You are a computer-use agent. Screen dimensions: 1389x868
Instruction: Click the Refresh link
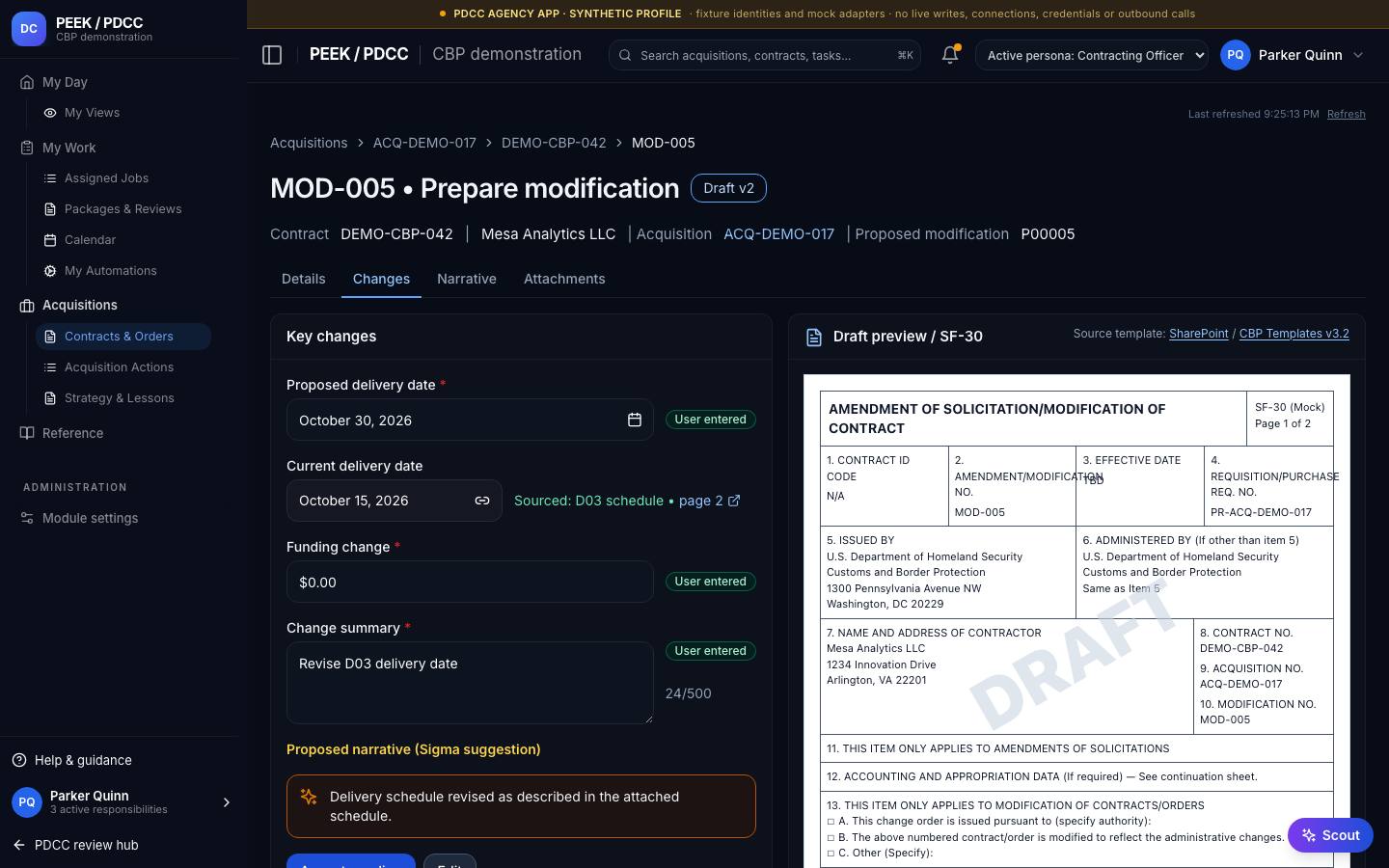1346,114
